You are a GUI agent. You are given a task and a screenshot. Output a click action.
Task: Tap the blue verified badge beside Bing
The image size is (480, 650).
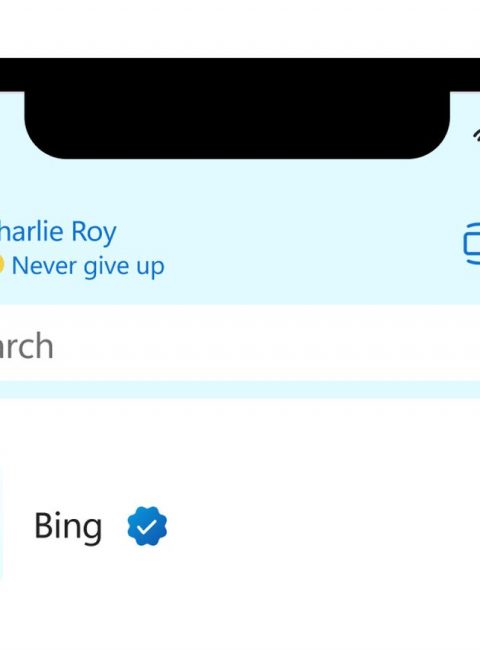[x=147, y=526]
